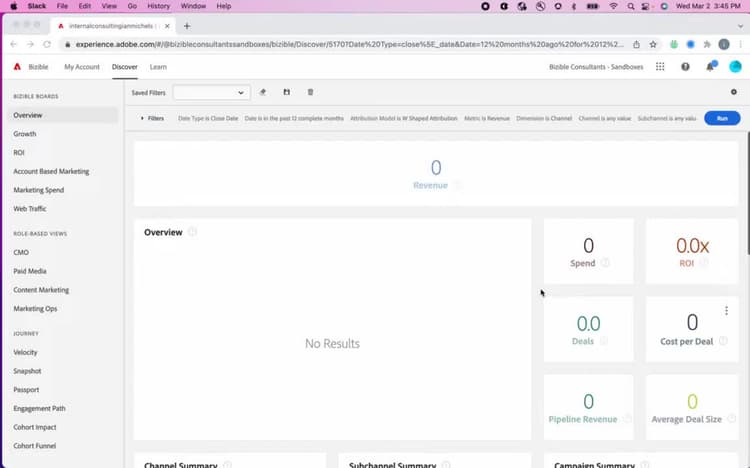Open the Marketing Spend board
The width and height of the screenshot is (750, 468).
click(39, 190)
